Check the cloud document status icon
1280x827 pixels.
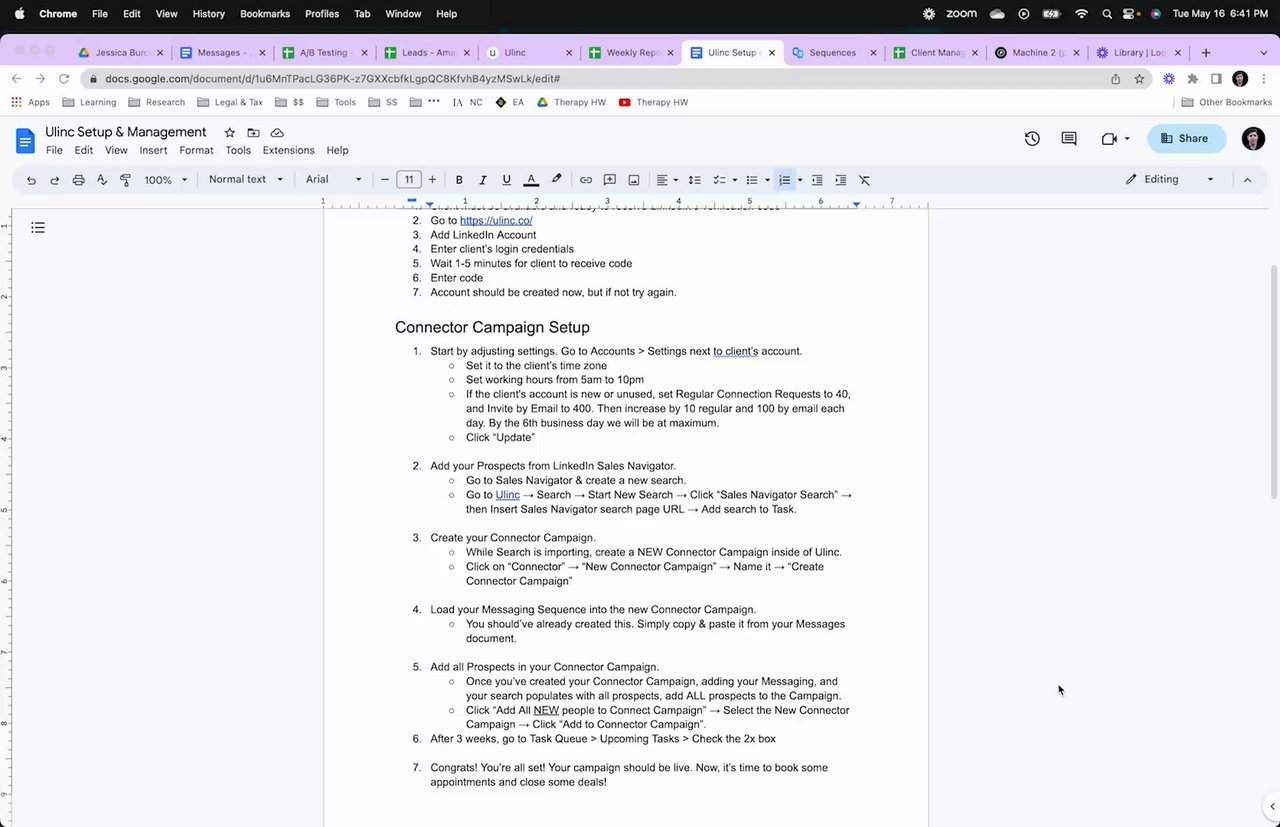tap(277, 133)
